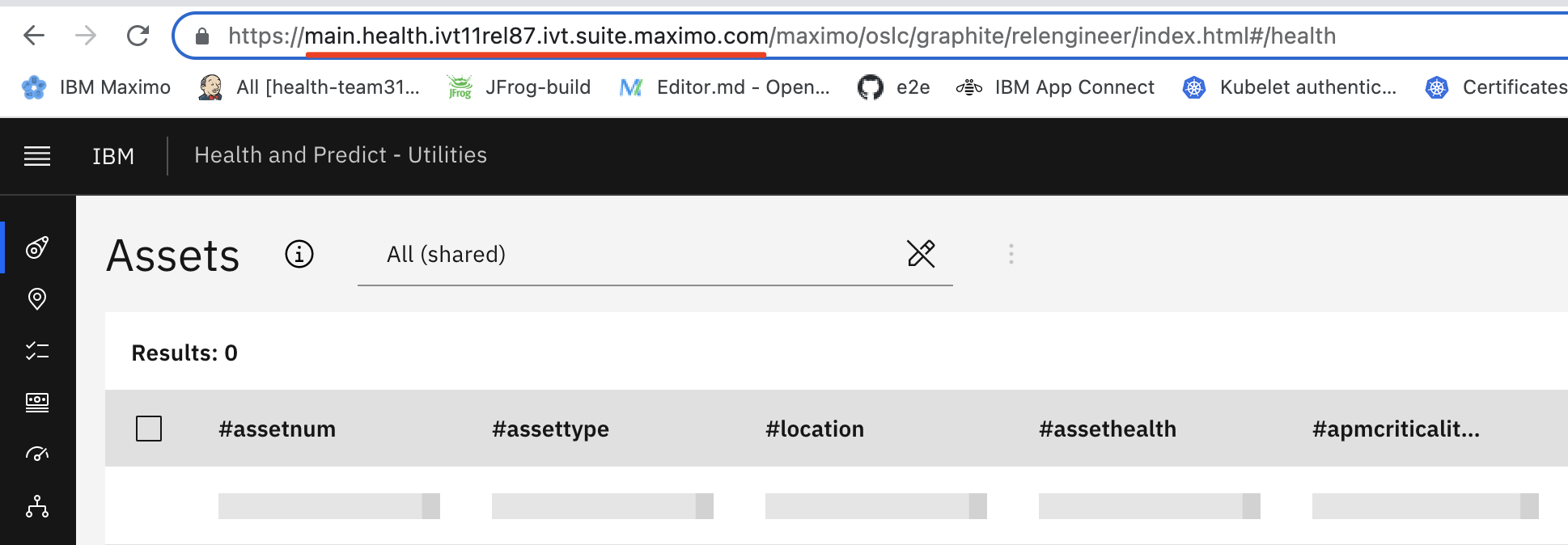Image resolution: width=1568 pixels, height=545 pixels.
Task: Reload the page
Action: 138,36
